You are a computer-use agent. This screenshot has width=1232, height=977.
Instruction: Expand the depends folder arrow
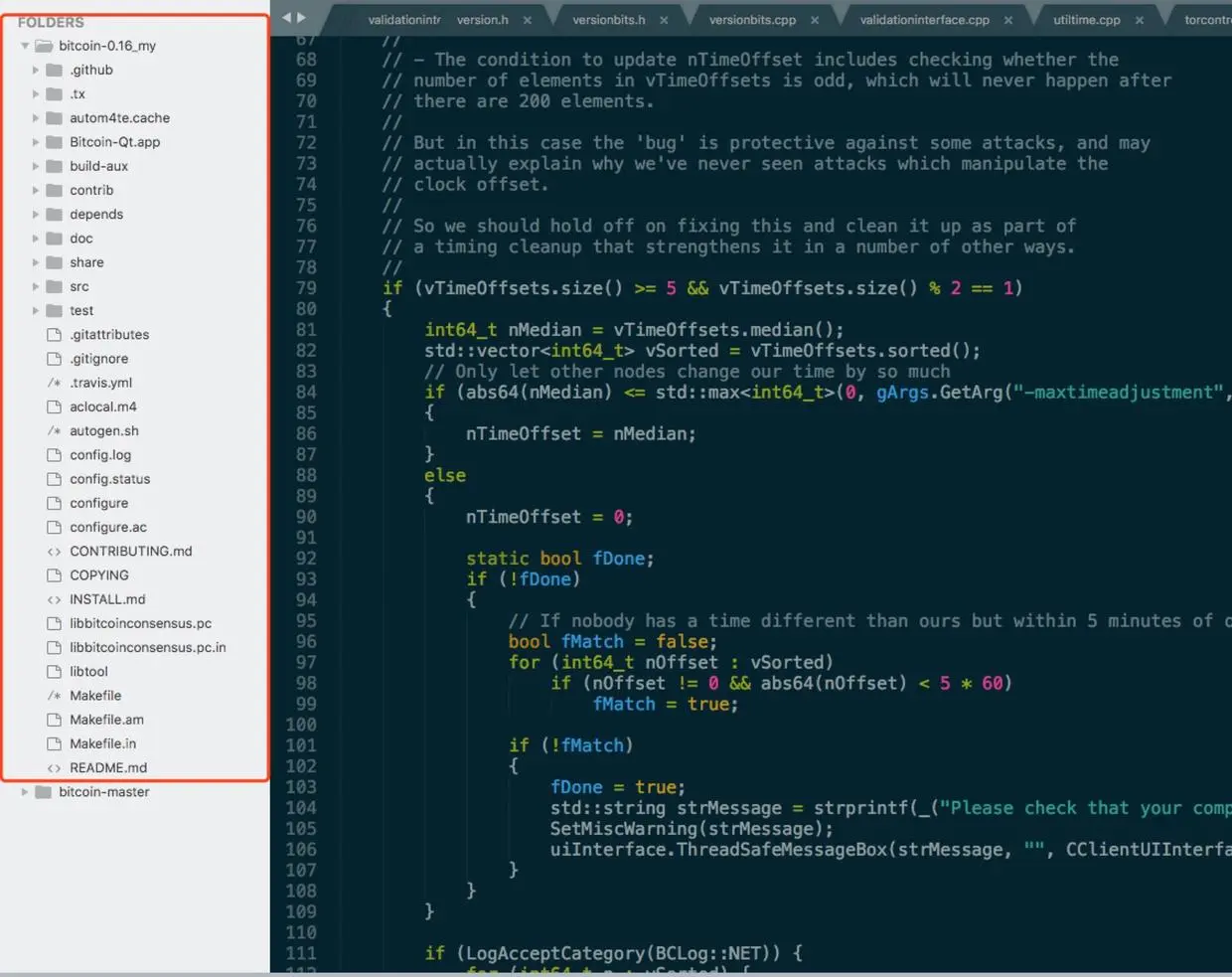point(36,214)
